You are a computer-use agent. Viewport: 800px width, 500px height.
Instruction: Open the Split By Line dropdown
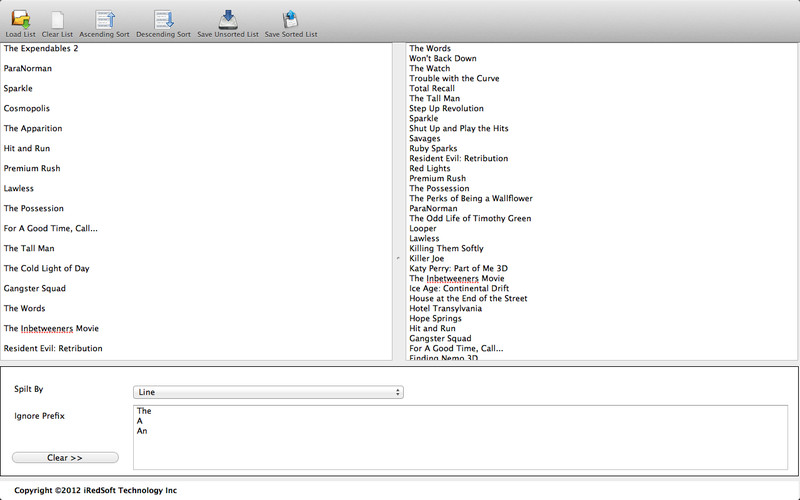click(x=268, y=392)
